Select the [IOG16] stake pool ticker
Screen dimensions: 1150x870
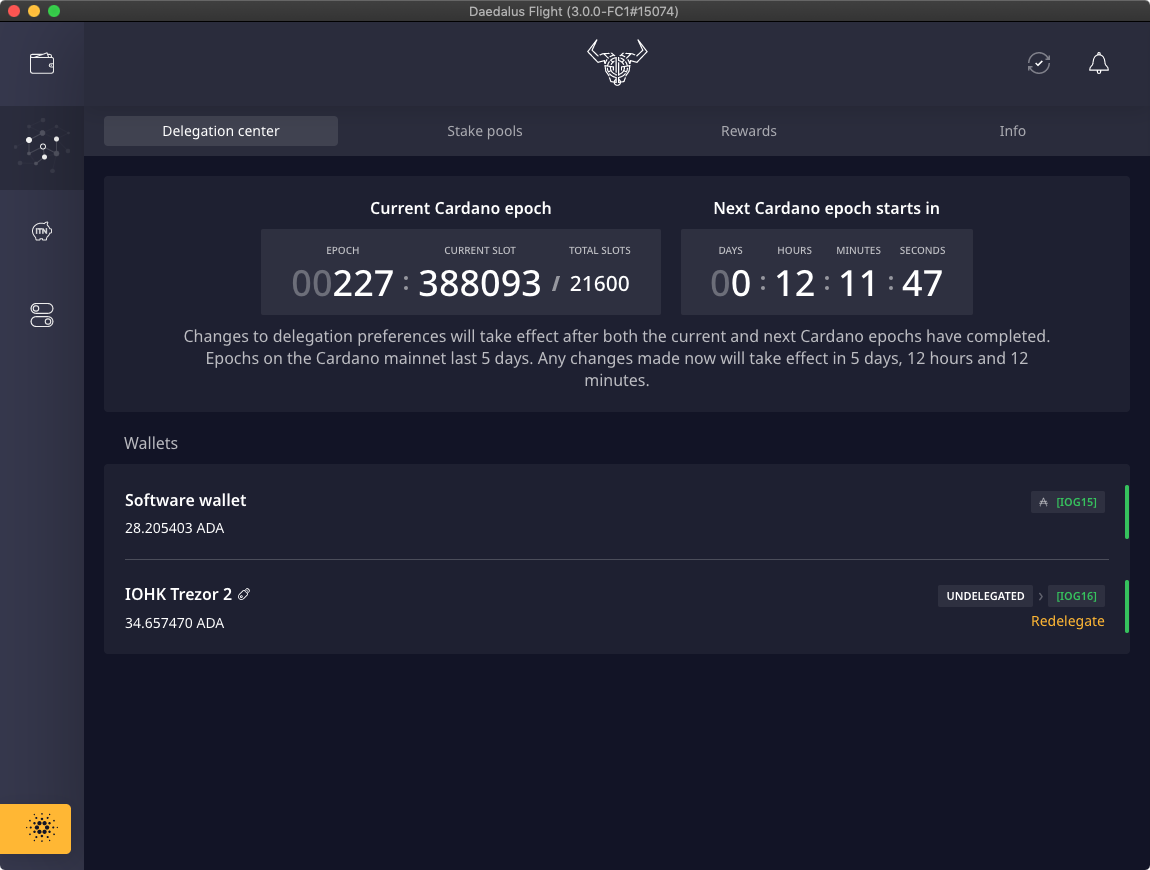coord(1076,596)
